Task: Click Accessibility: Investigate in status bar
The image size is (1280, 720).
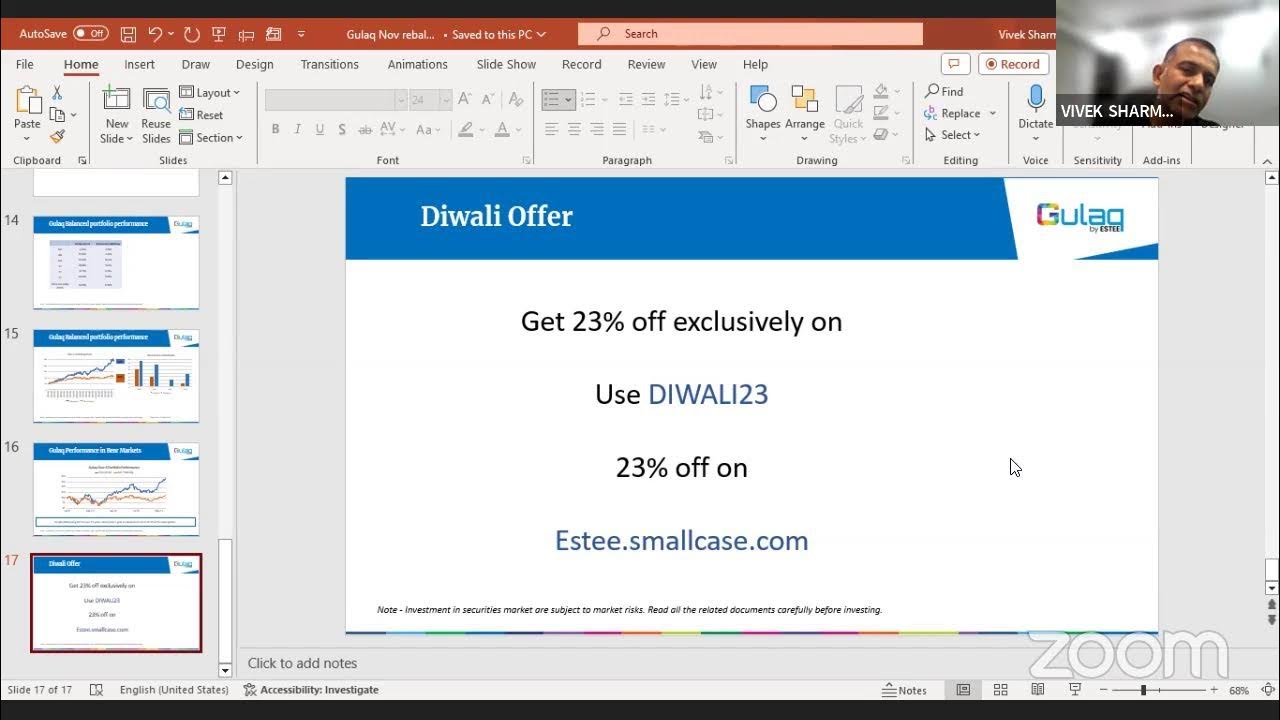Action: (x=311, y=690)
